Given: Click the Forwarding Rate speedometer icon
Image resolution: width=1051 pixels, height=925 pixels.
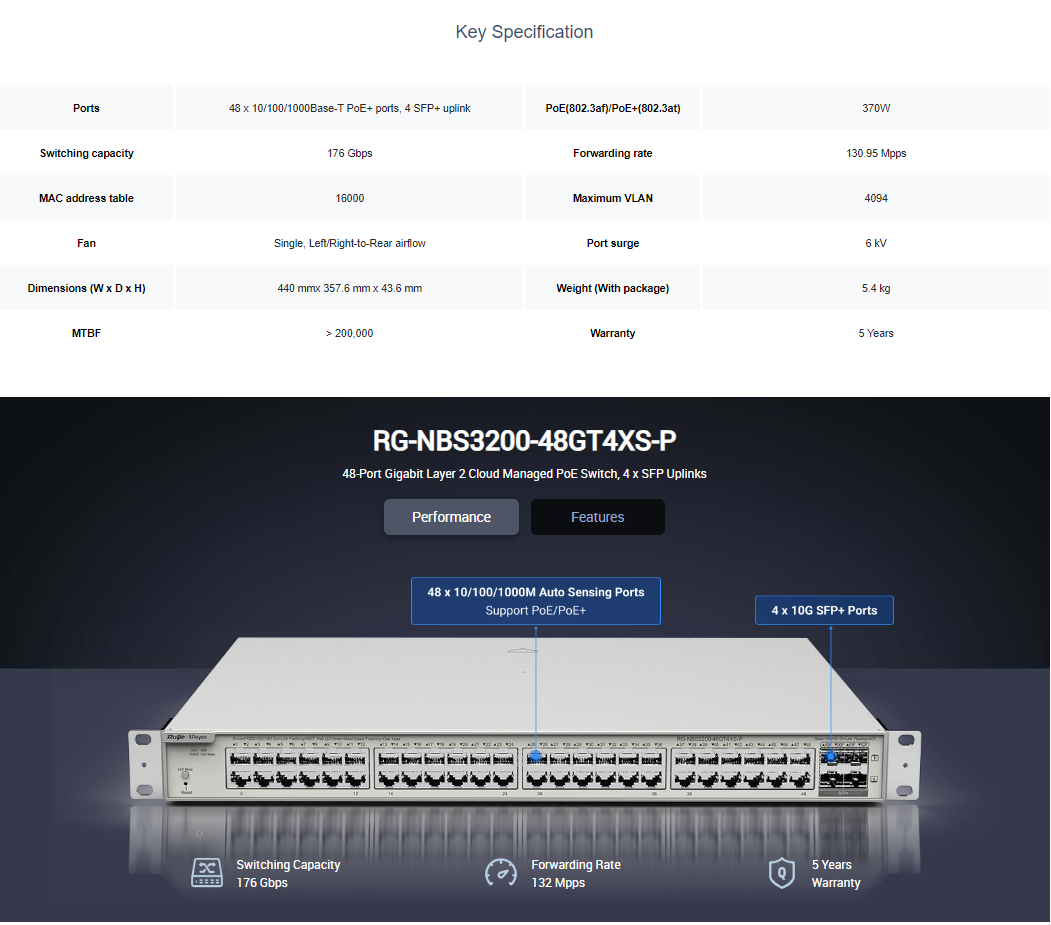Looking at the screenshot, I should (500, 873).
